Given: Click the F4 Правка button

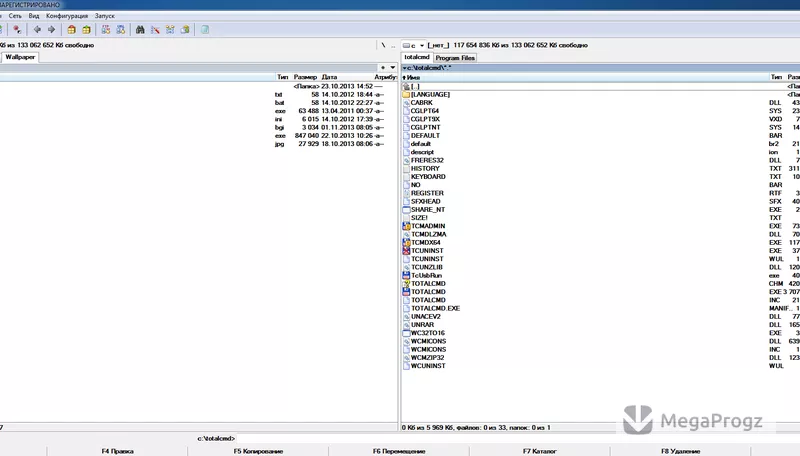Looking at the screenshot, I should point(117,451).
